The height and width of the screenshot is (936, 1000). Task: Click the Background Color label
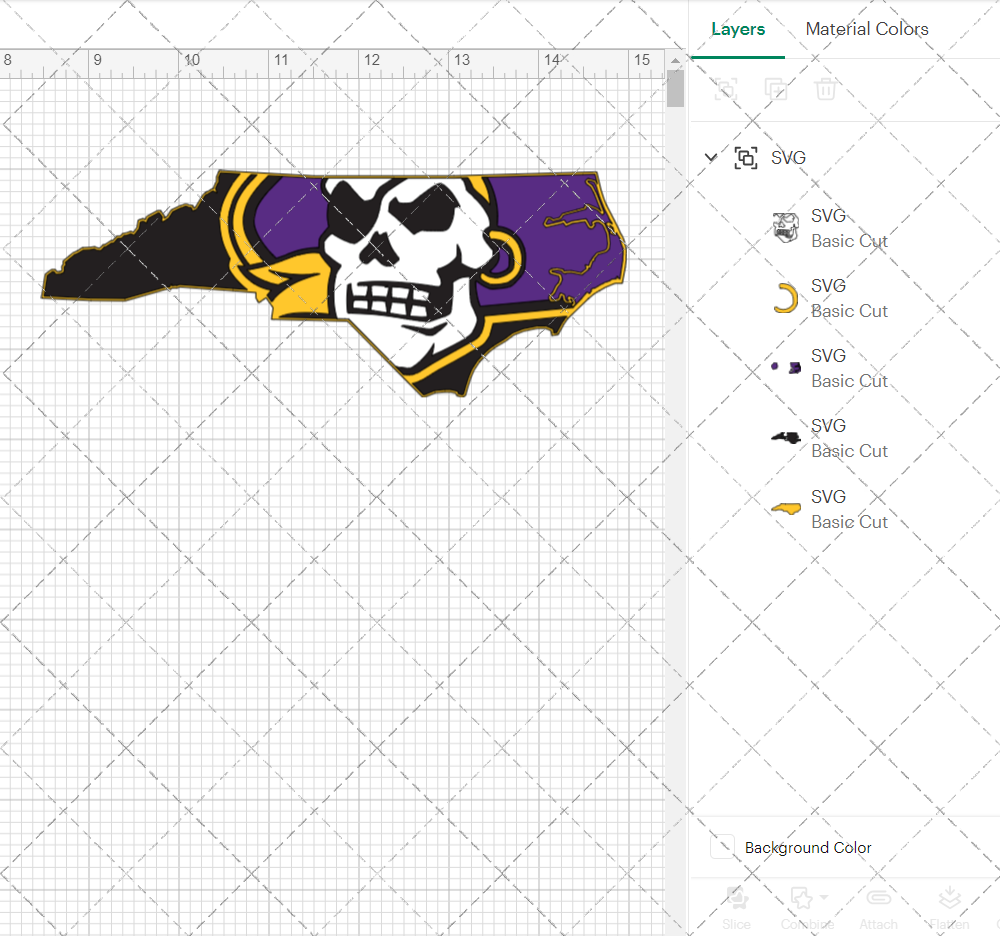pos(807,847)
